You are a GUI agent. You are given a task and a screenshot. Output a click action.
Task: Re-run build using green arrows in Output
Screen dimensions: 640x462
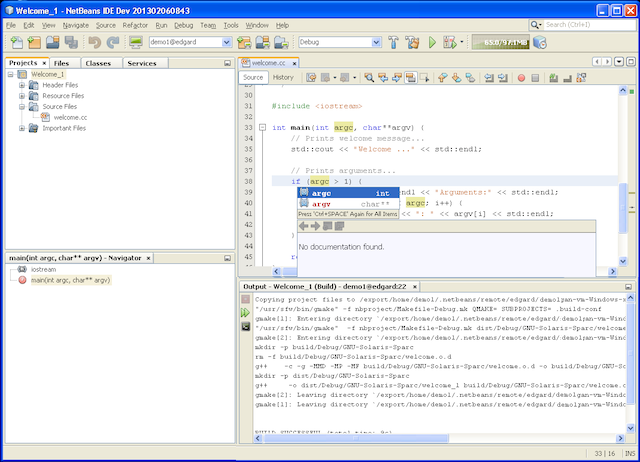pyautogui.click(x=246, y=313)
